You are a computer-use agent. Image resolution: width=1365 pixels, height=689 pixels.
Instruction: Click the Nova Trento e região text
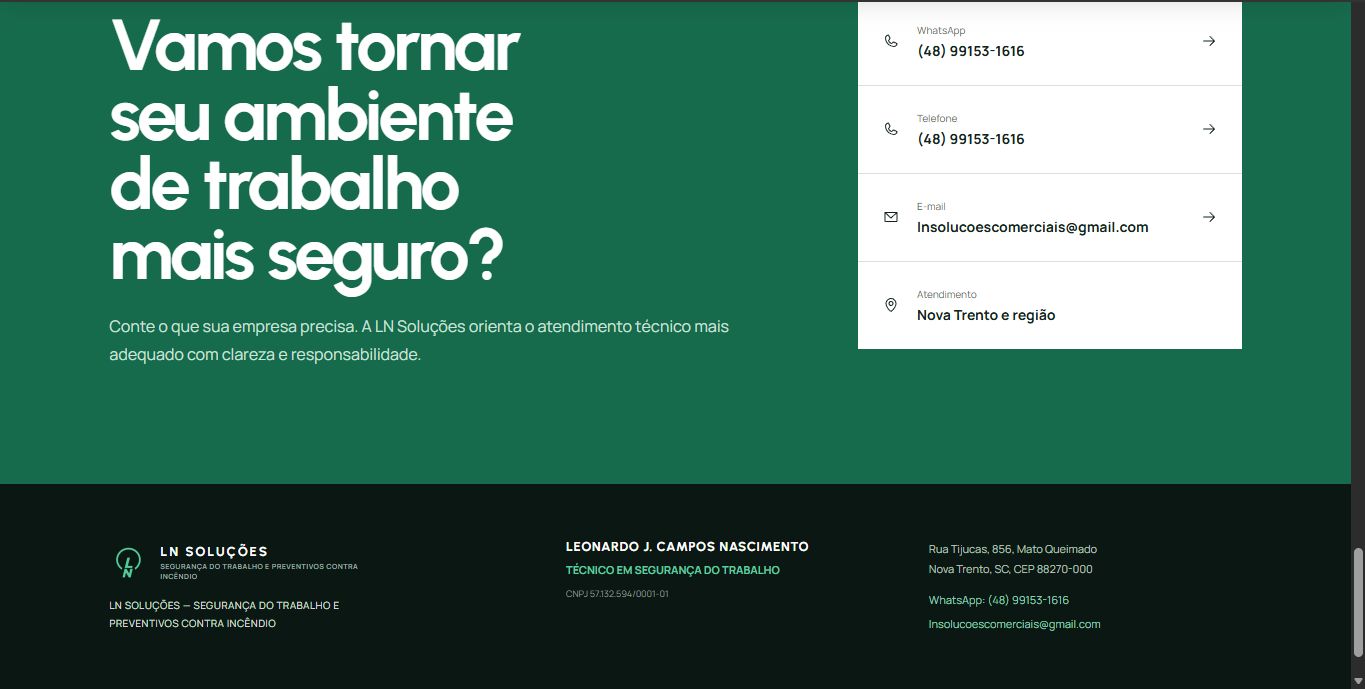(986, 315)
